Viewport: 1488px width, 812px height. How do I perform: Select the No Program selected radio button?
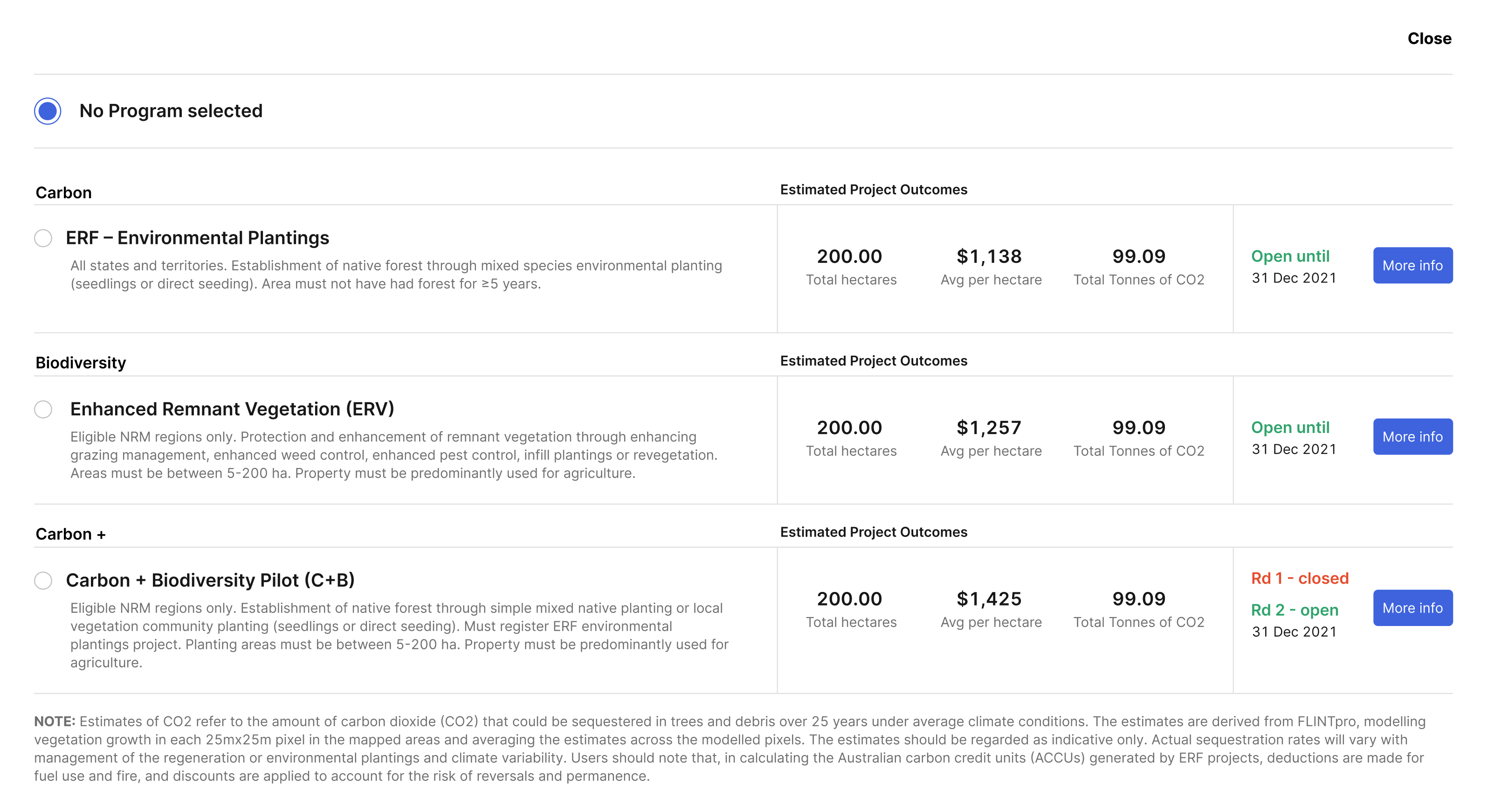[48, 111]
